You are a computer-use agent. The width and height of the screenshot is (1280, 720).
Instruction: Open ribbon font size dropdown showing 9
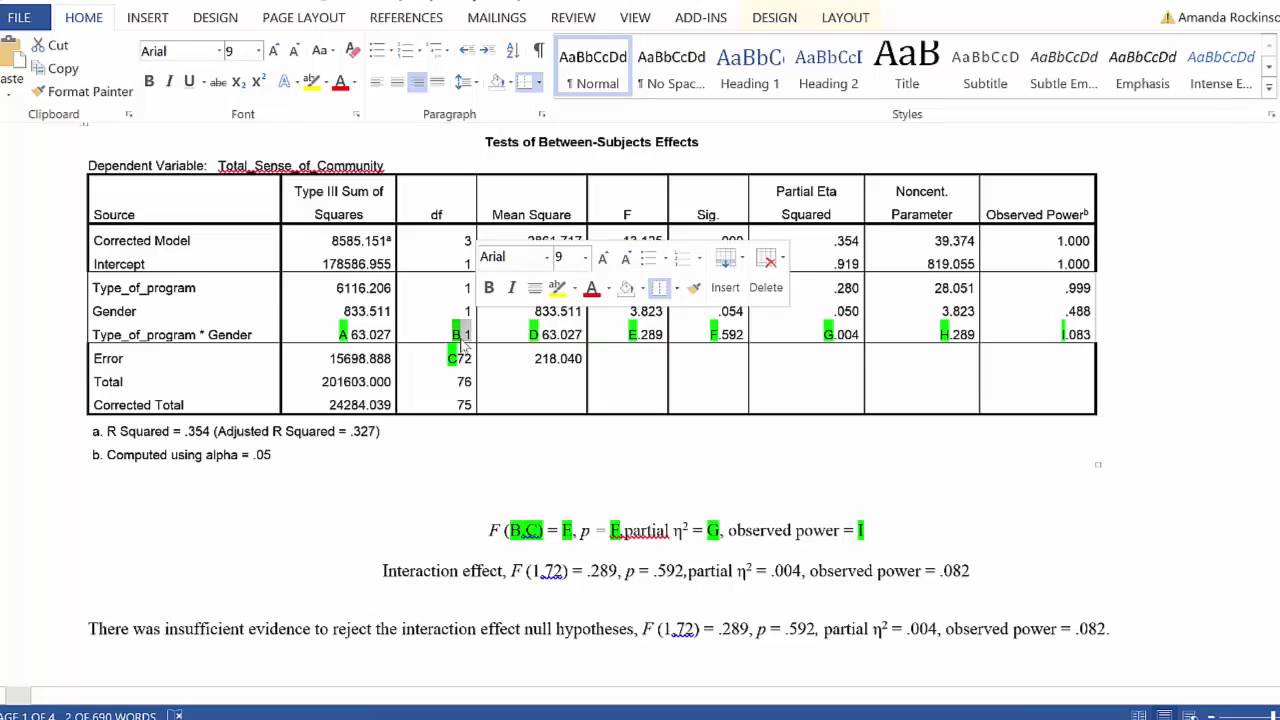point(258,51)
